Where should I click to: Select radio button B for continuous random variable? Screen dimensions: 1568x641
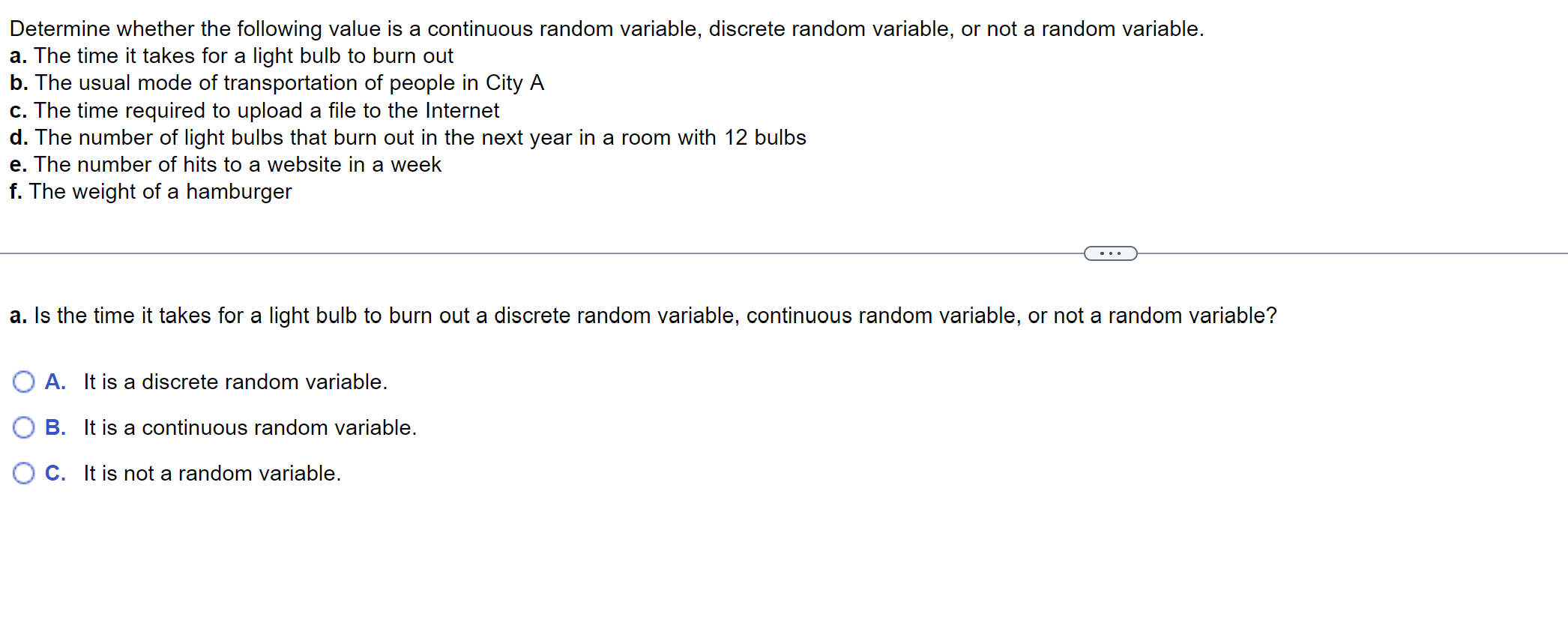[x=24, y=427]
